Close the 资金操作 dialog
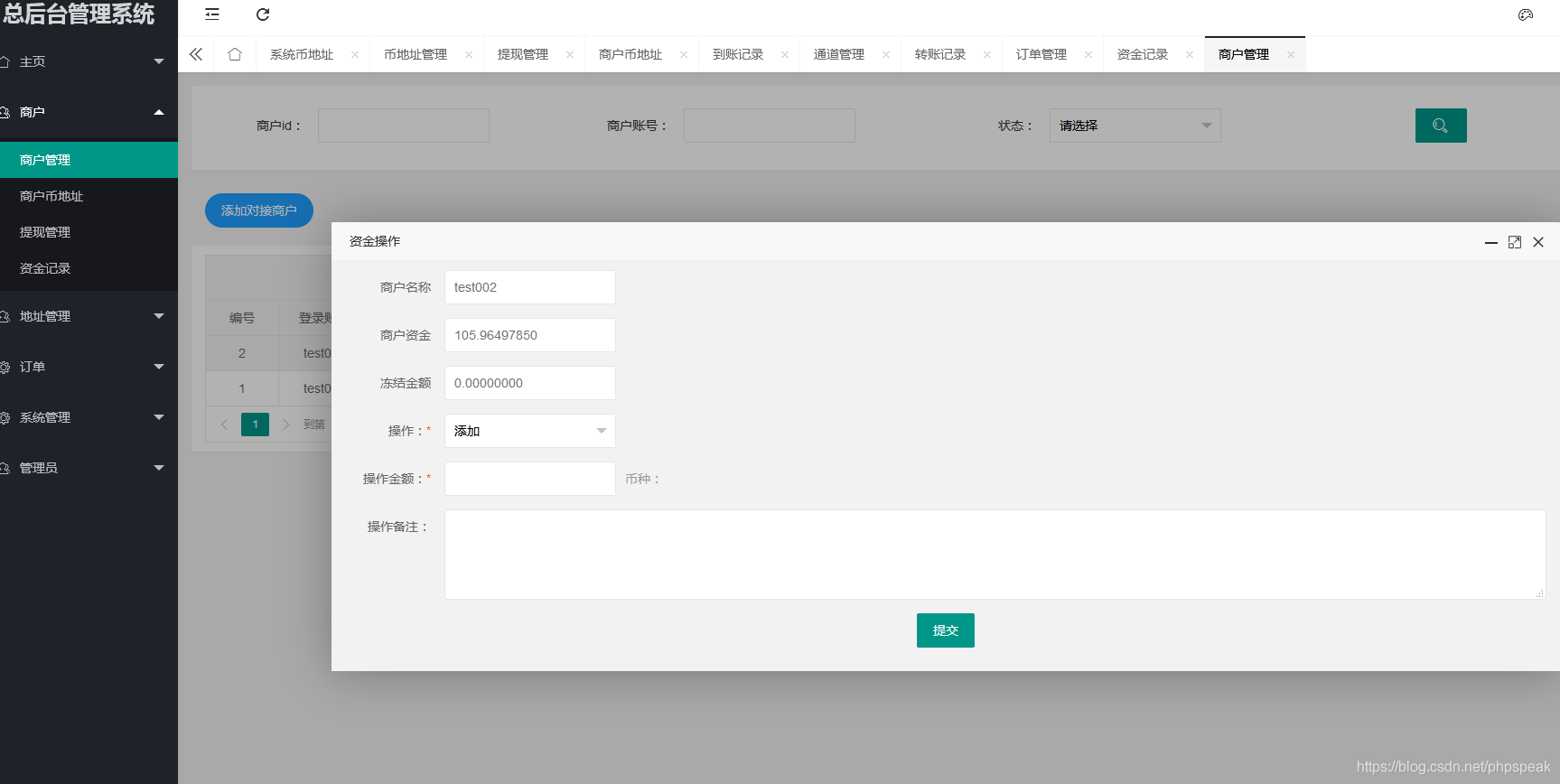The width and height of the screenshot is (1560, 784). pyautogui.click(x=1538, y=242)
